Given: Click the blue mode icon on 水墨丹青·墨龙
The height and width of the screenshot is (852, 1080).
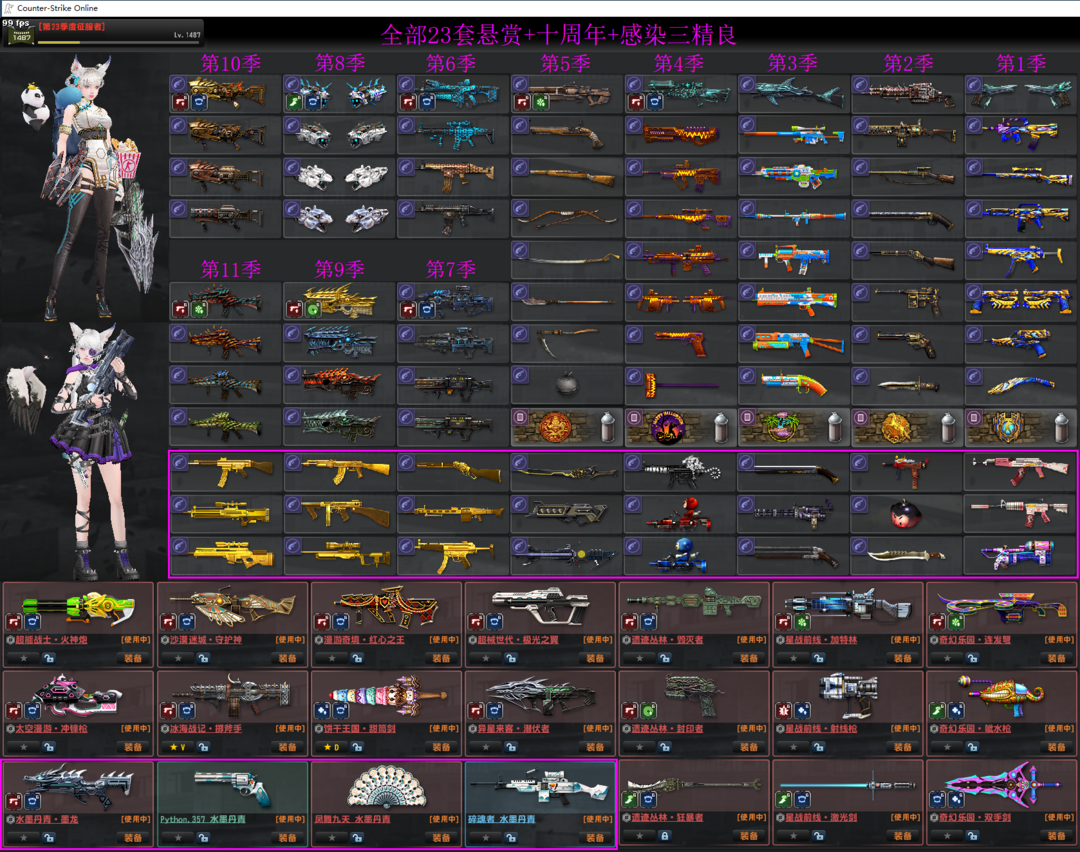Looking at the screenshot, I should 32,799.
